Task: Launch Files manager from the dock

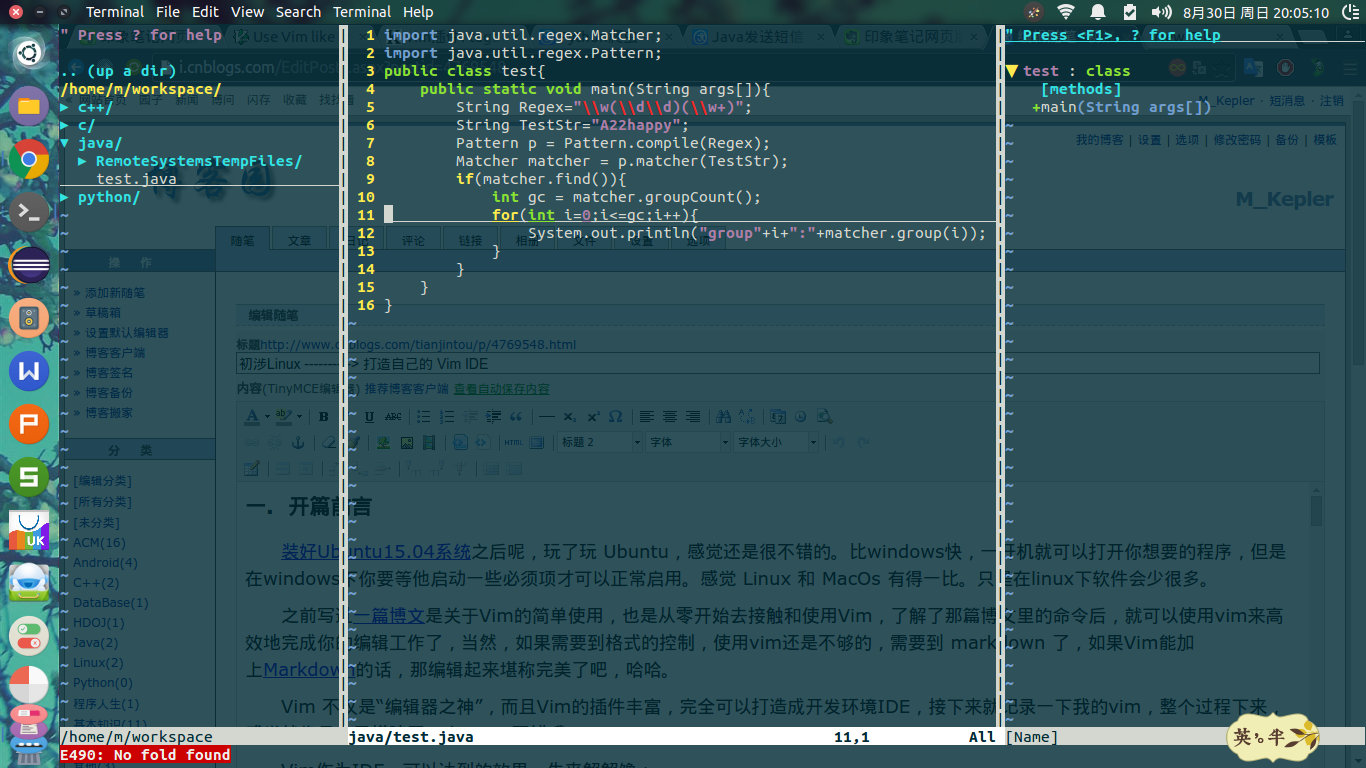Action: pos(29,104)
